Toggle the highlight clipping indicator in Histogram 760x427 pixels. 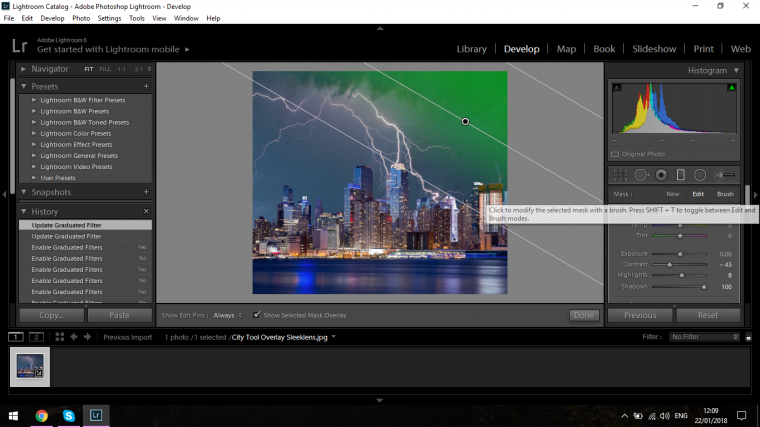(x=731, y=87)
